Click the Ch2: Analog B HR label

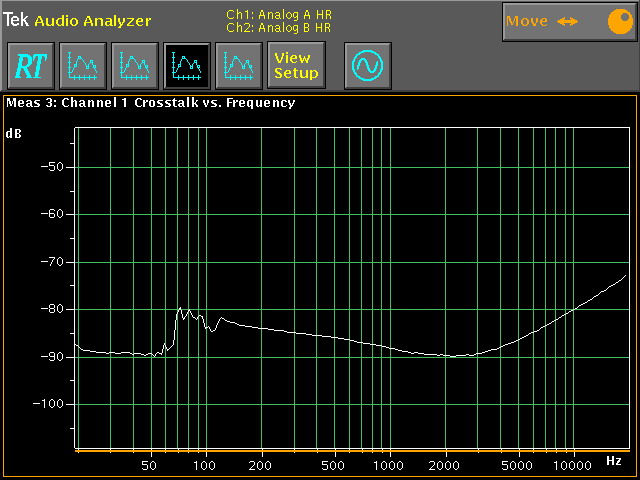[278, 27]
